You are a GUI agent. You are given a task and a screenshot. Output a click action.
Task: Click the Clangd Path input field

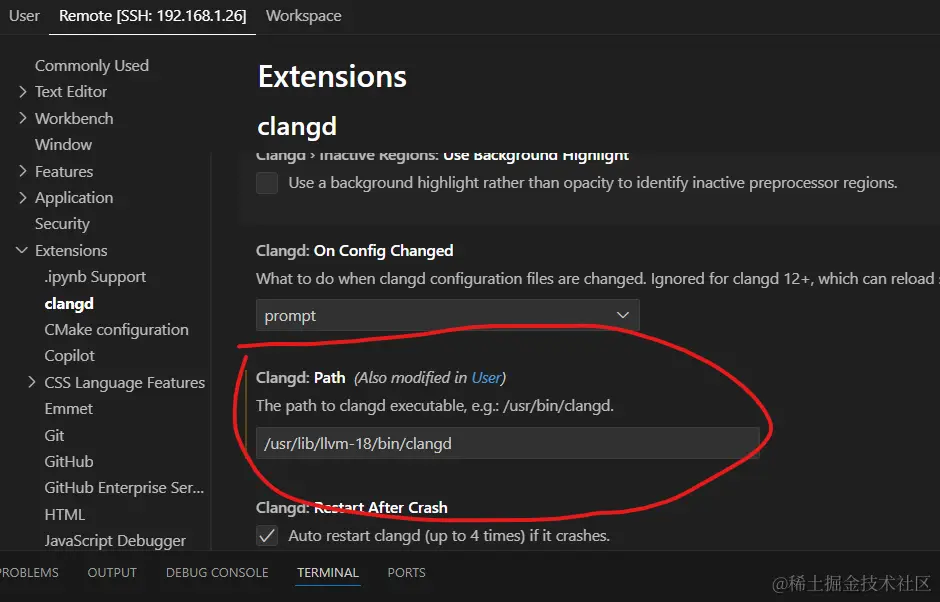pyautogui.click(x=507, y=444)
